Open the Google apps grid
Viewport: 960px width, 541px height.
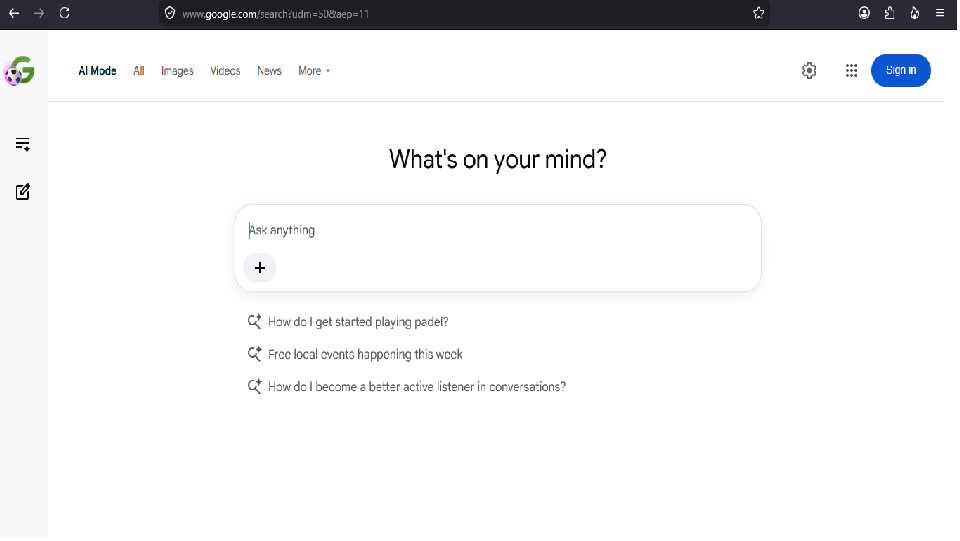[851, 70]
